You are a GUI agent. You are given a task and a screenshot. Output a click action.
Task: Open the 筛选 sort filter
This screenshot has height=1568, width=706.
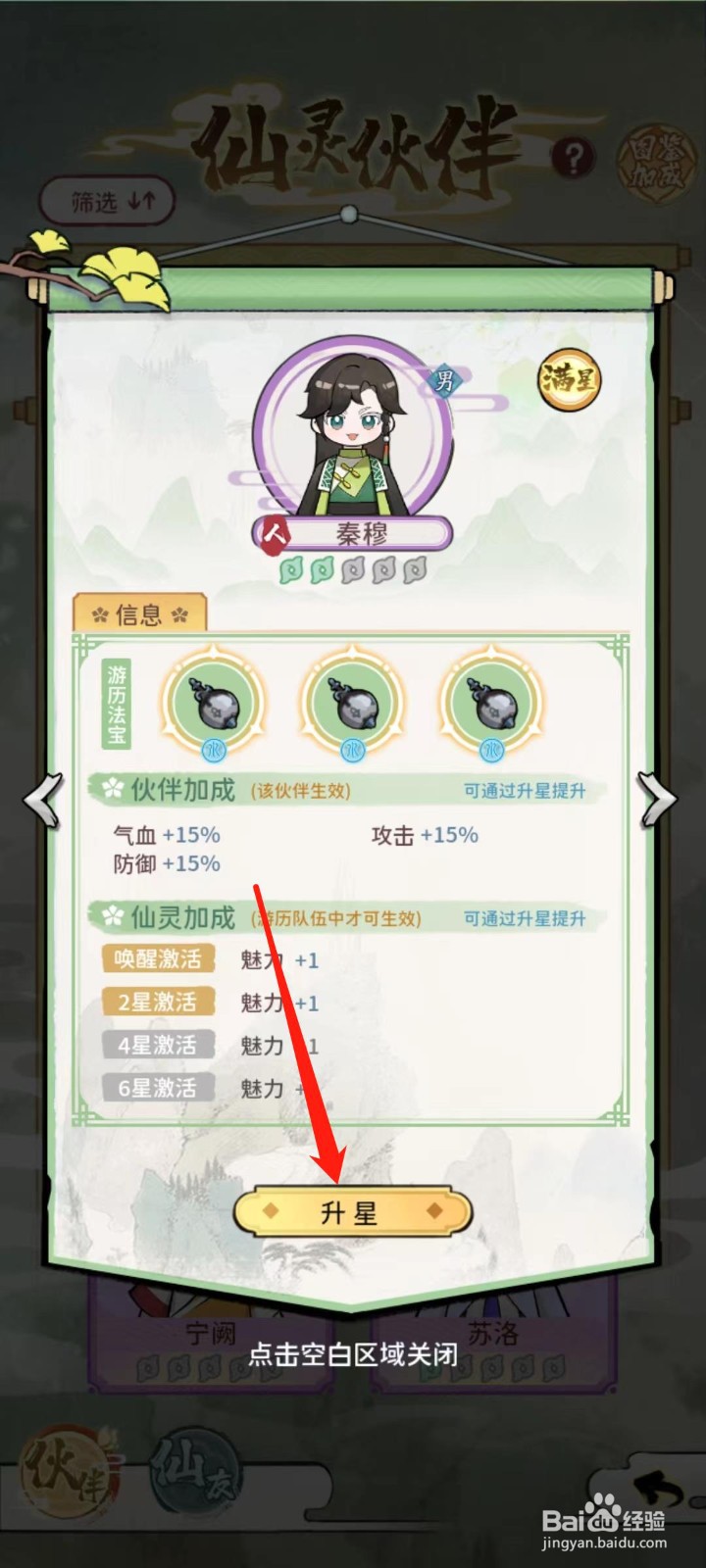pos(107,202)
